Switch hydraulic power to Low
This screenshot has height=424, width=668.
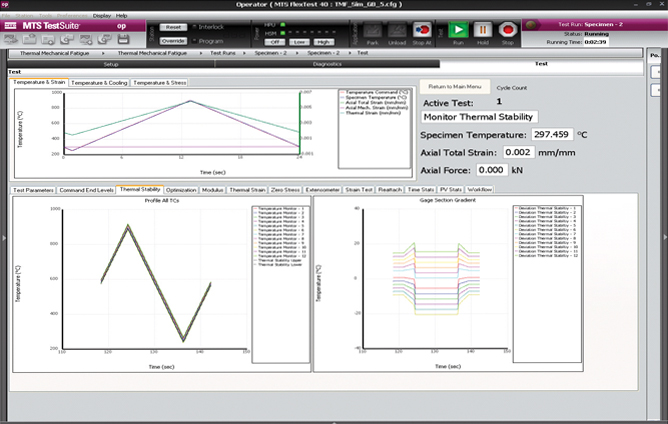coord(298,41)
